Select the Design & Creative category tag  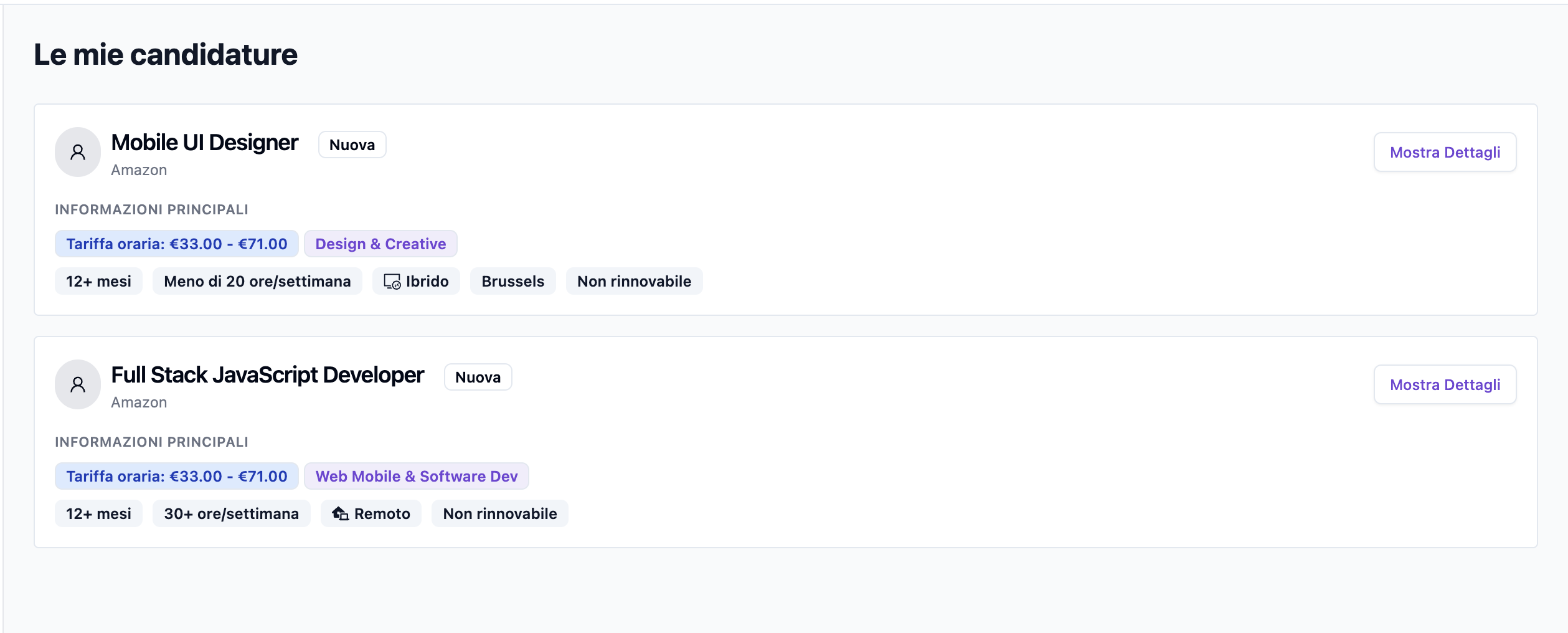point(380,244)
